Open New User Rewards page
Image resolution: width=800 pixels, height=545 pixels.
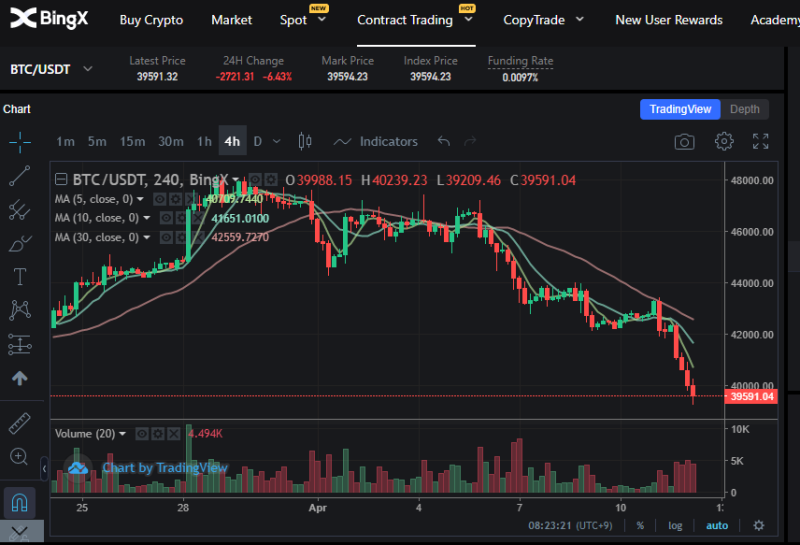point(669,20)
